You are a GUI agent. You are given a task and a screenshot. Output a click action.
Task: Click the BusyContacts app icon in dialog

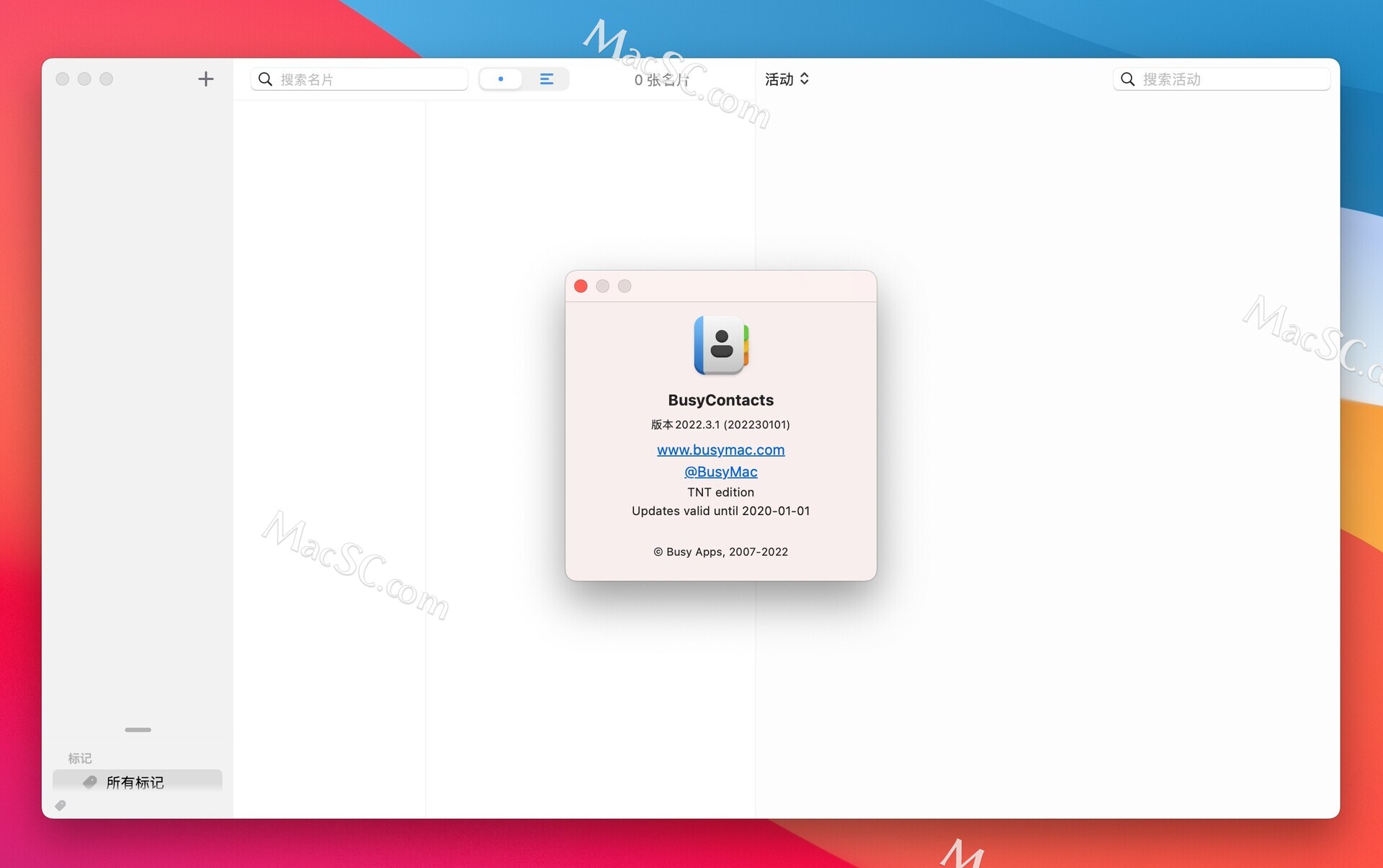click(721, 345)
